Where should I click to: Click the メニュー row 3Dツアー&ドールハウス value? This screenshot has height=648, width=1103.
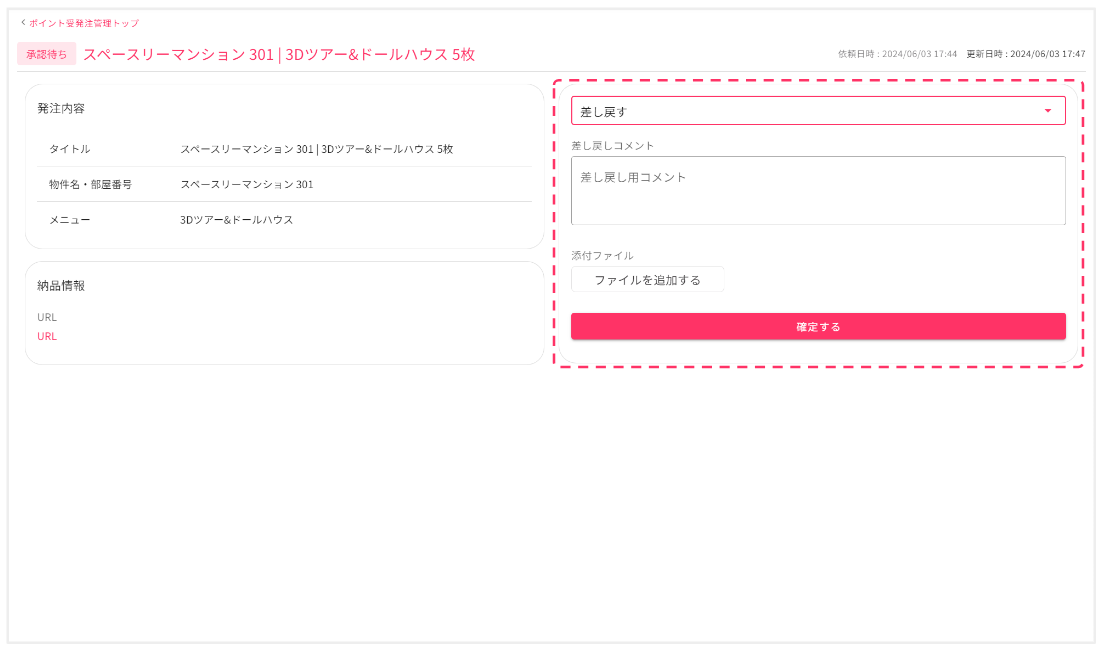(x=236, y=220)
